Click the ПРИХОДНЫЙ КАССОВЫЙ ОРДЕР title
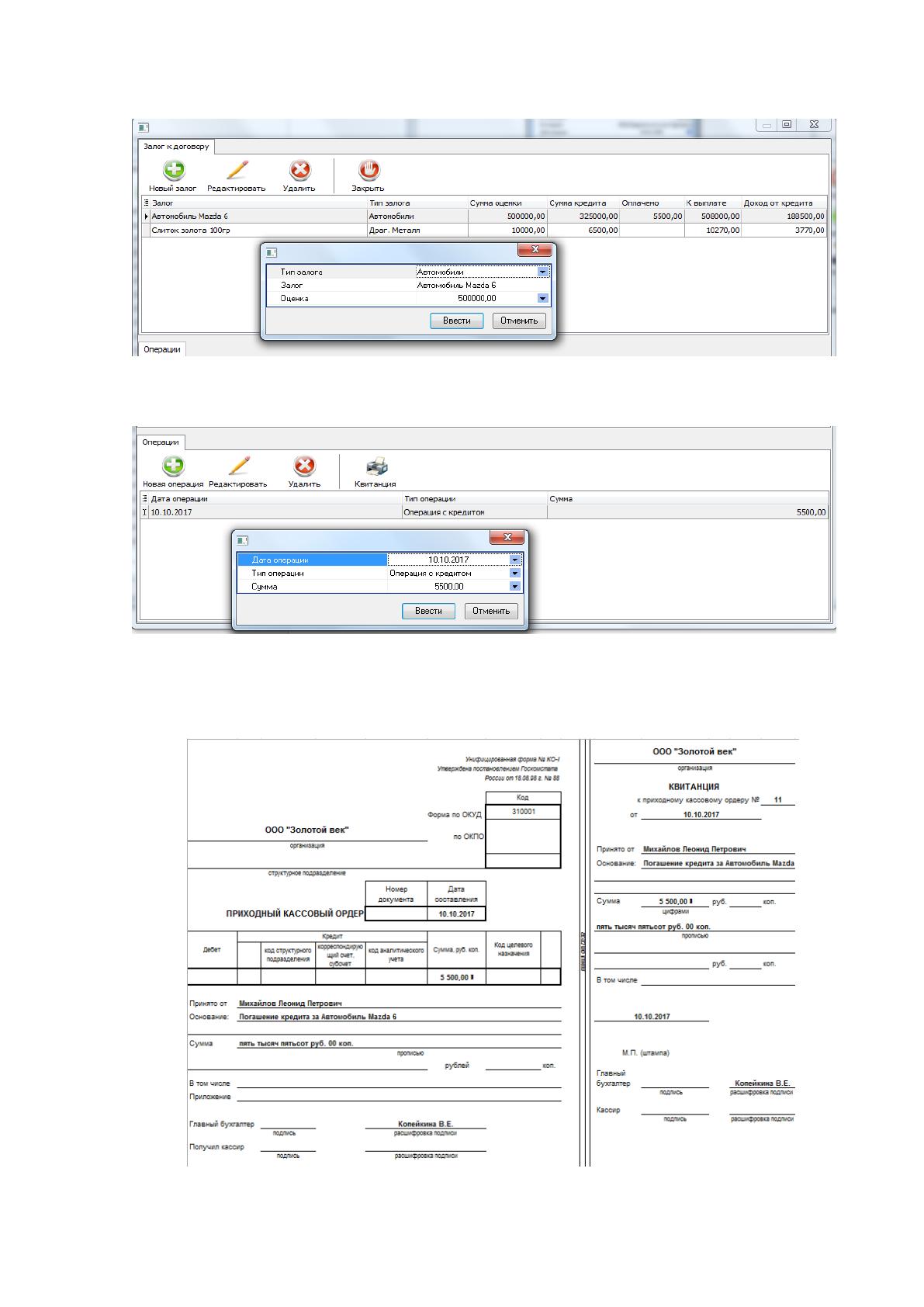 tap(295, 914)
